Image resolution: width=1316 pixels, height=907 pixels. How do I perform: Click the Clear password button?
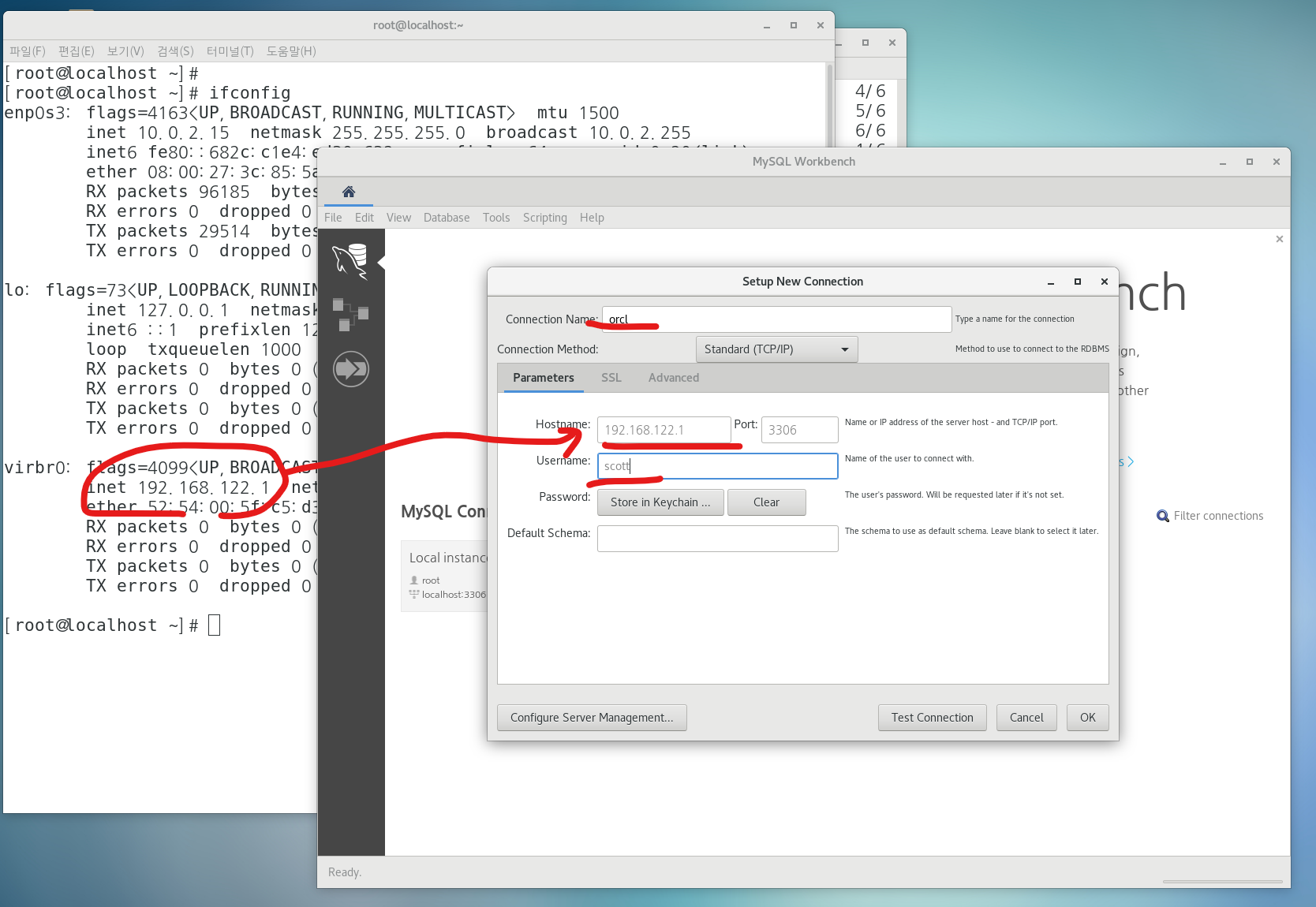(766, 502)
